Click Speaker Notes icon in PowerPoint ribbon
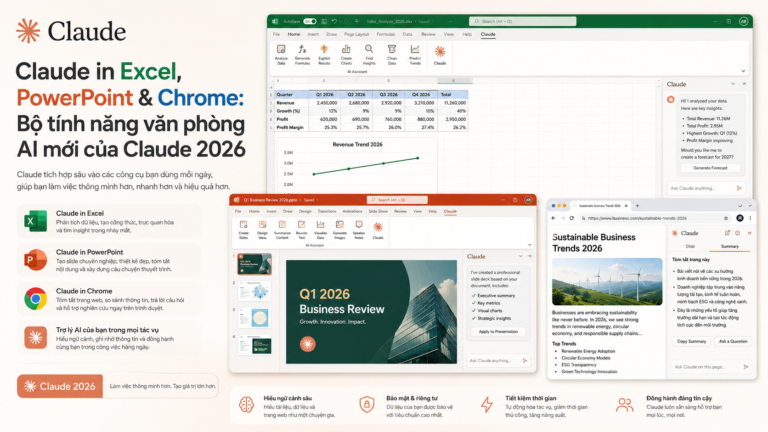The width and height of the screenshot is (768, 432). 359,224
